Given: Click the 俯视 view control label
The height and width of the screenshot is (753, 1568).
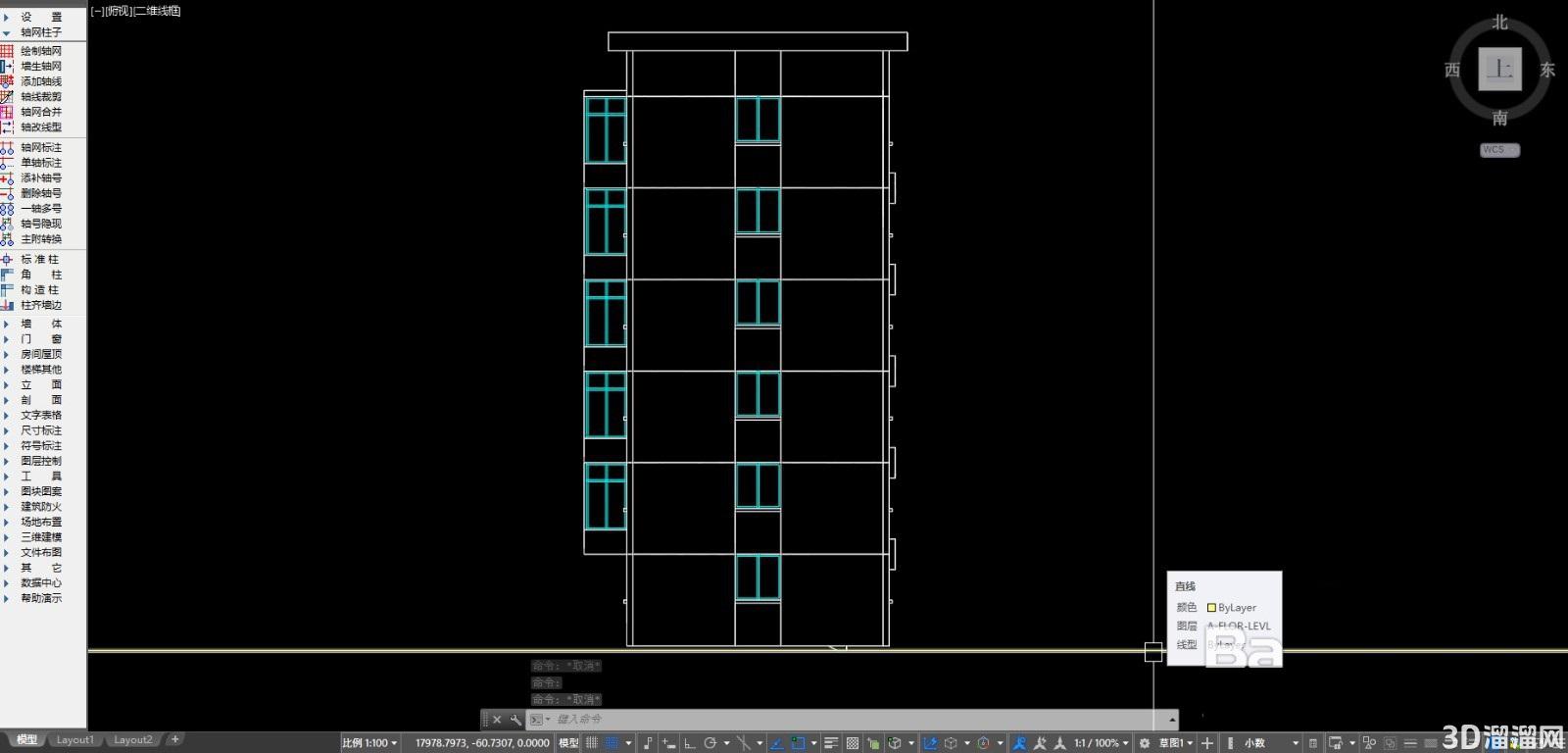Looking at the screenshot, I should (x=118, y=11).
